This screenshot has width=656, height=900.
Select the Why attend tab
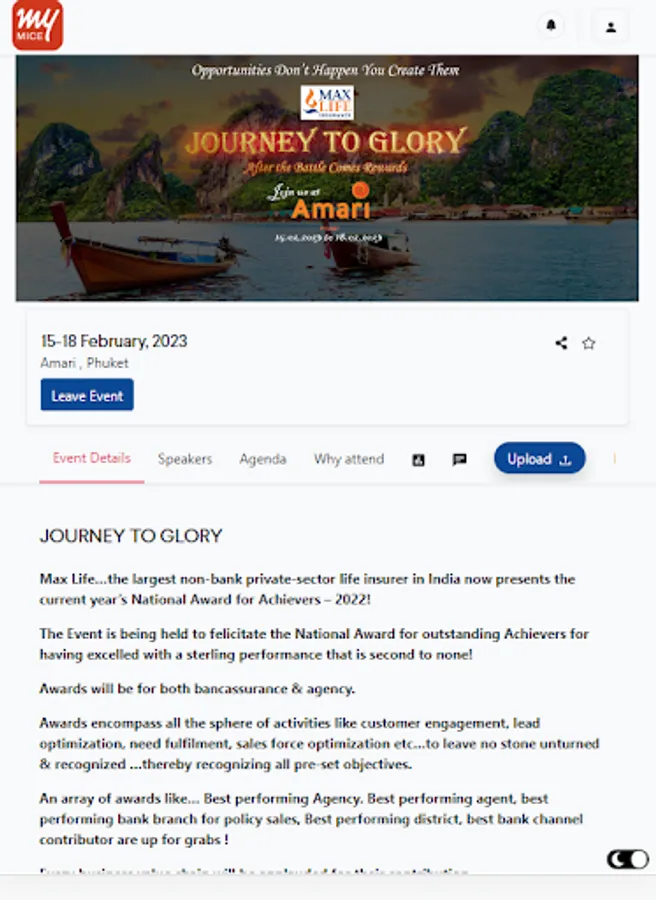[349, 459]
